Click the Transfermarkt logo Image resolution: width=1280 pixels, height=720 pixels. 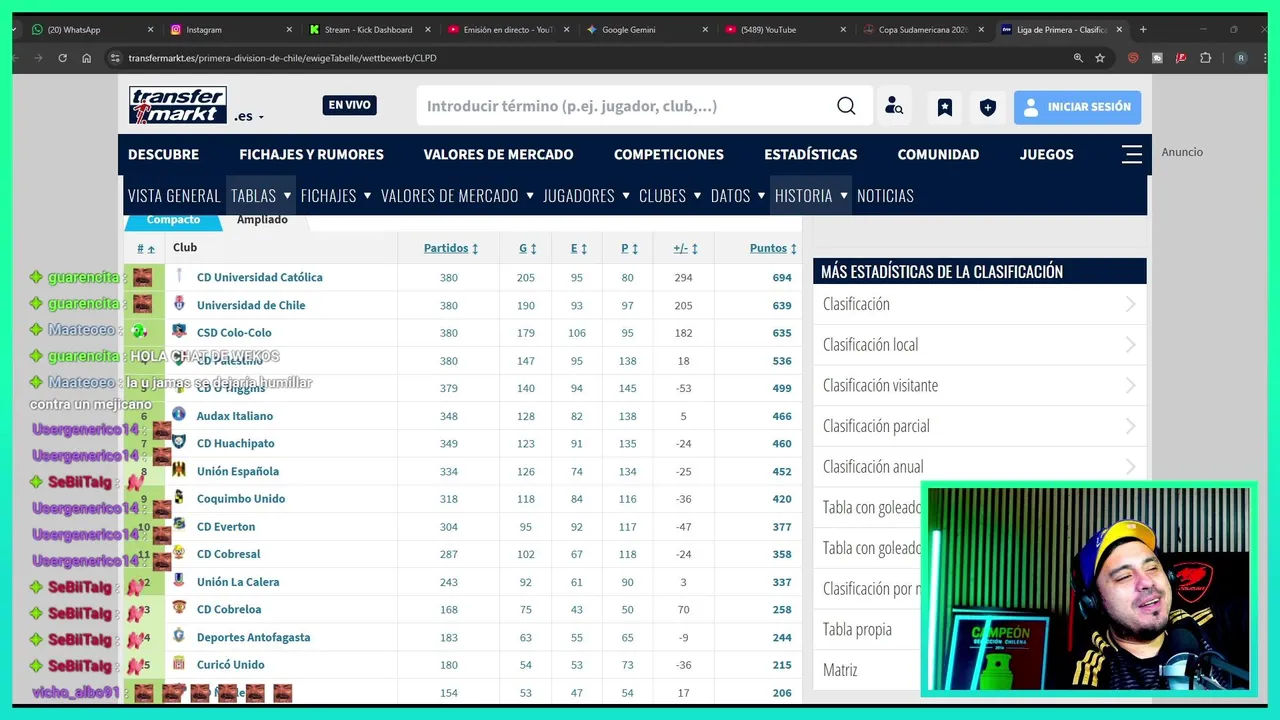178,105
